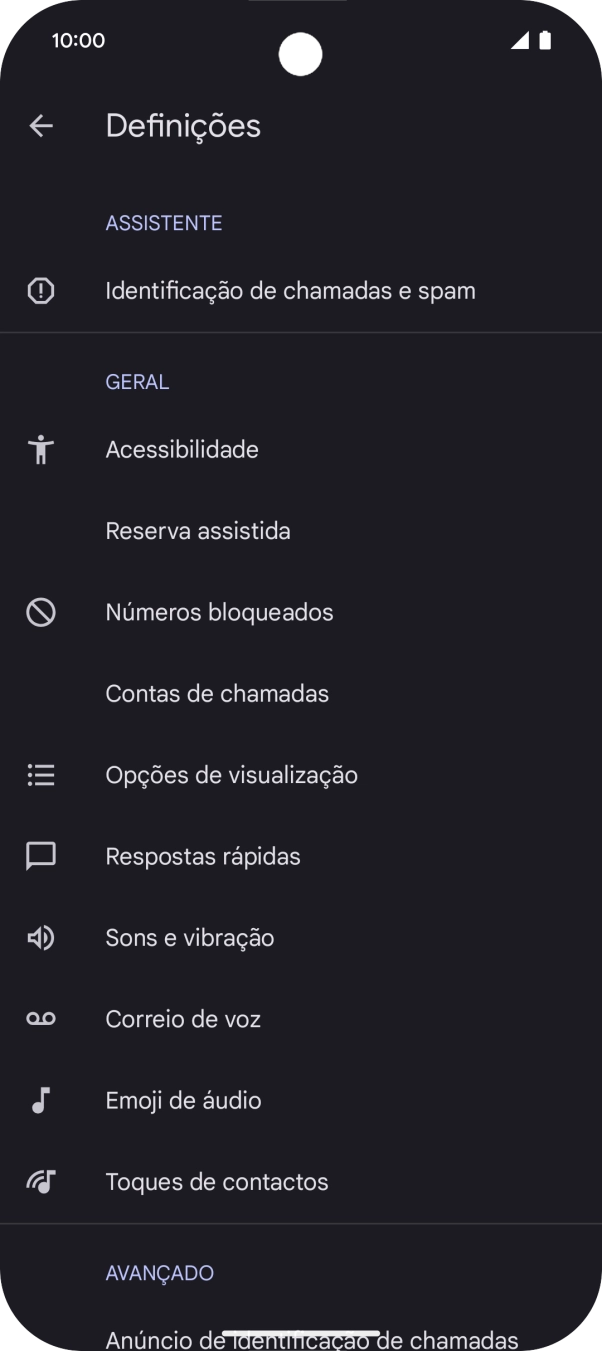Click the audio emoji music note icon
This screenshot has width=602, height=1351.
coord(40,1100)
